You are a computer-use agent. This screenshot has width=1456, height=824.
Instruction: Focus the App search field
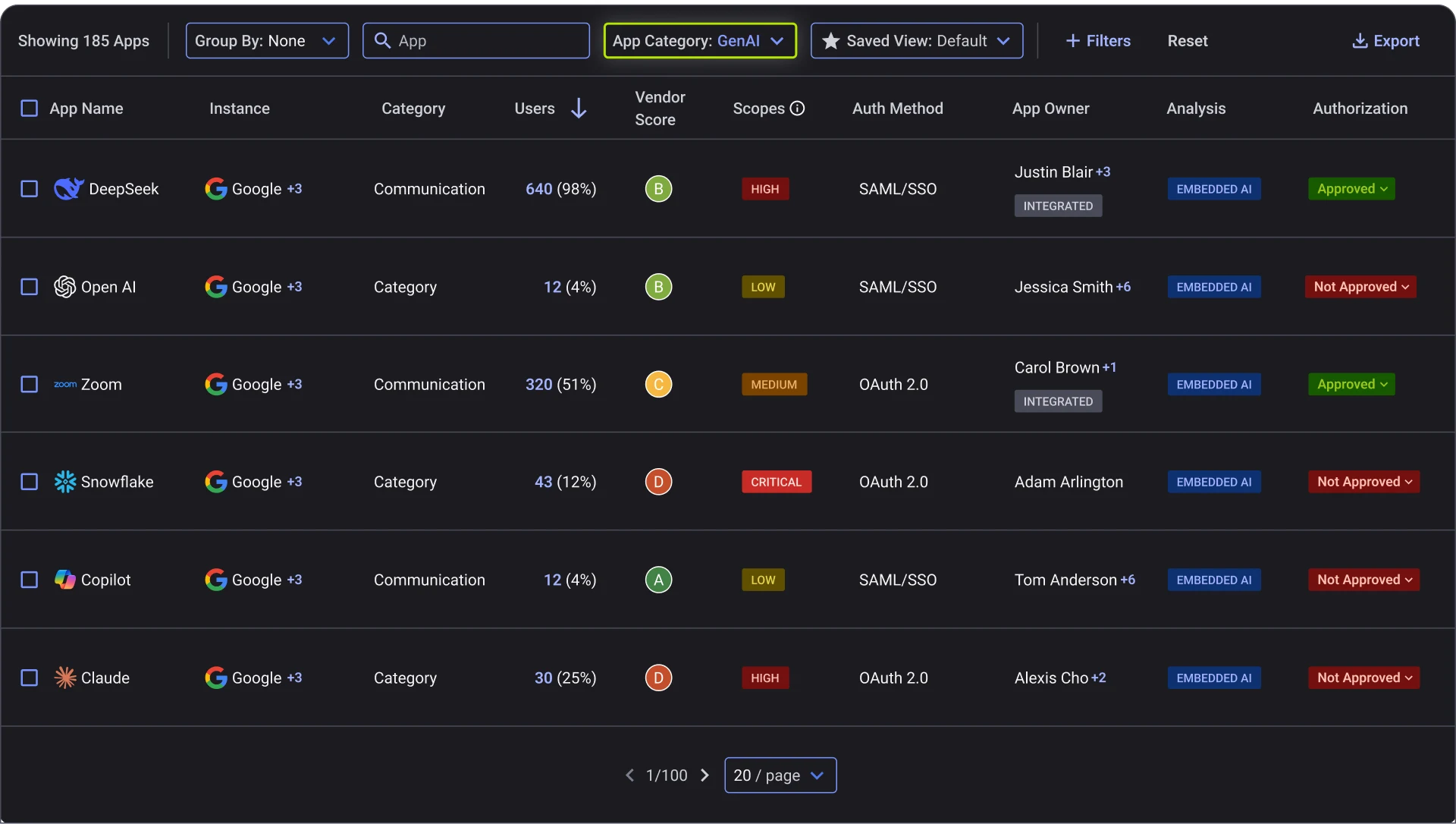tap(476, 41)
